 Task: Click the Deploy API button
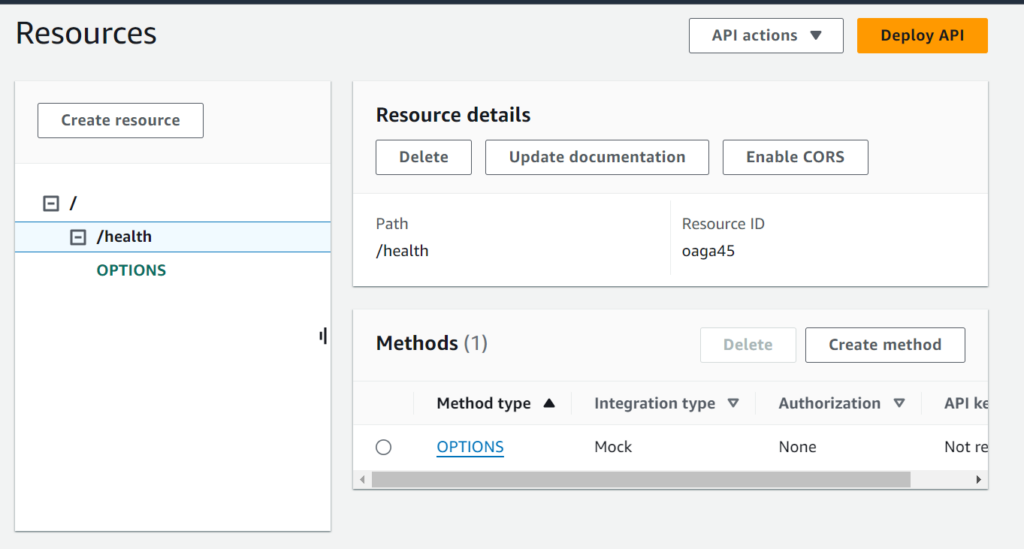[921, 35]
